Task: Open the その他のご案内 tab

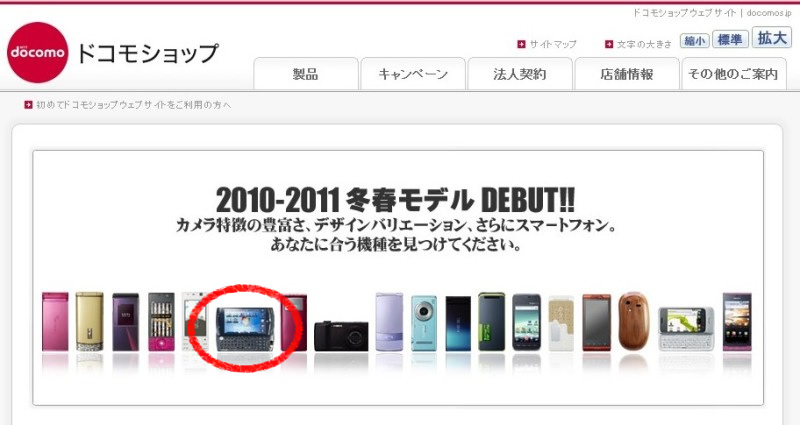Action: point(734,74)
